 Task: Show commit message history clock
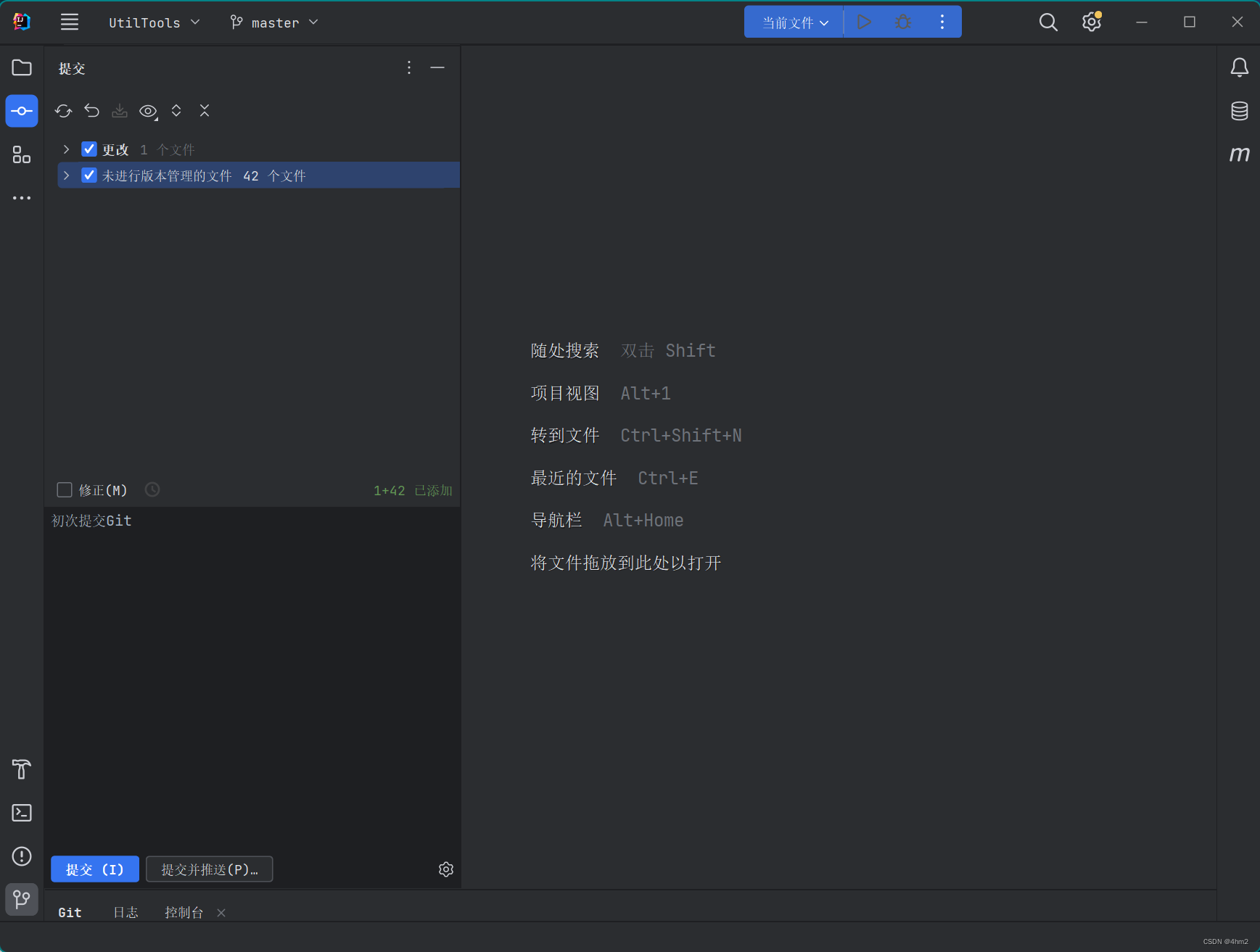(152, 490)
